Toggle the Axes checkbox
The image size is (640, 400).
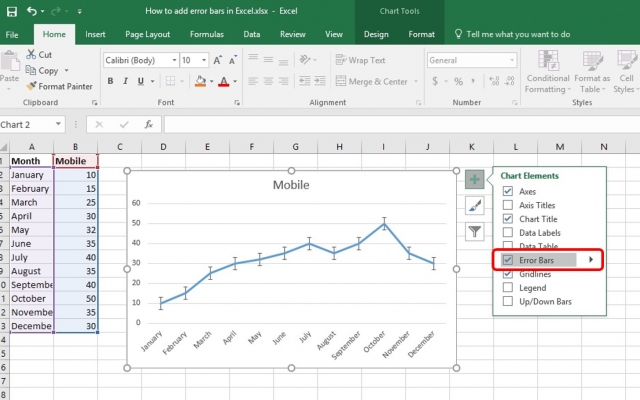click(x=507, y=191)
